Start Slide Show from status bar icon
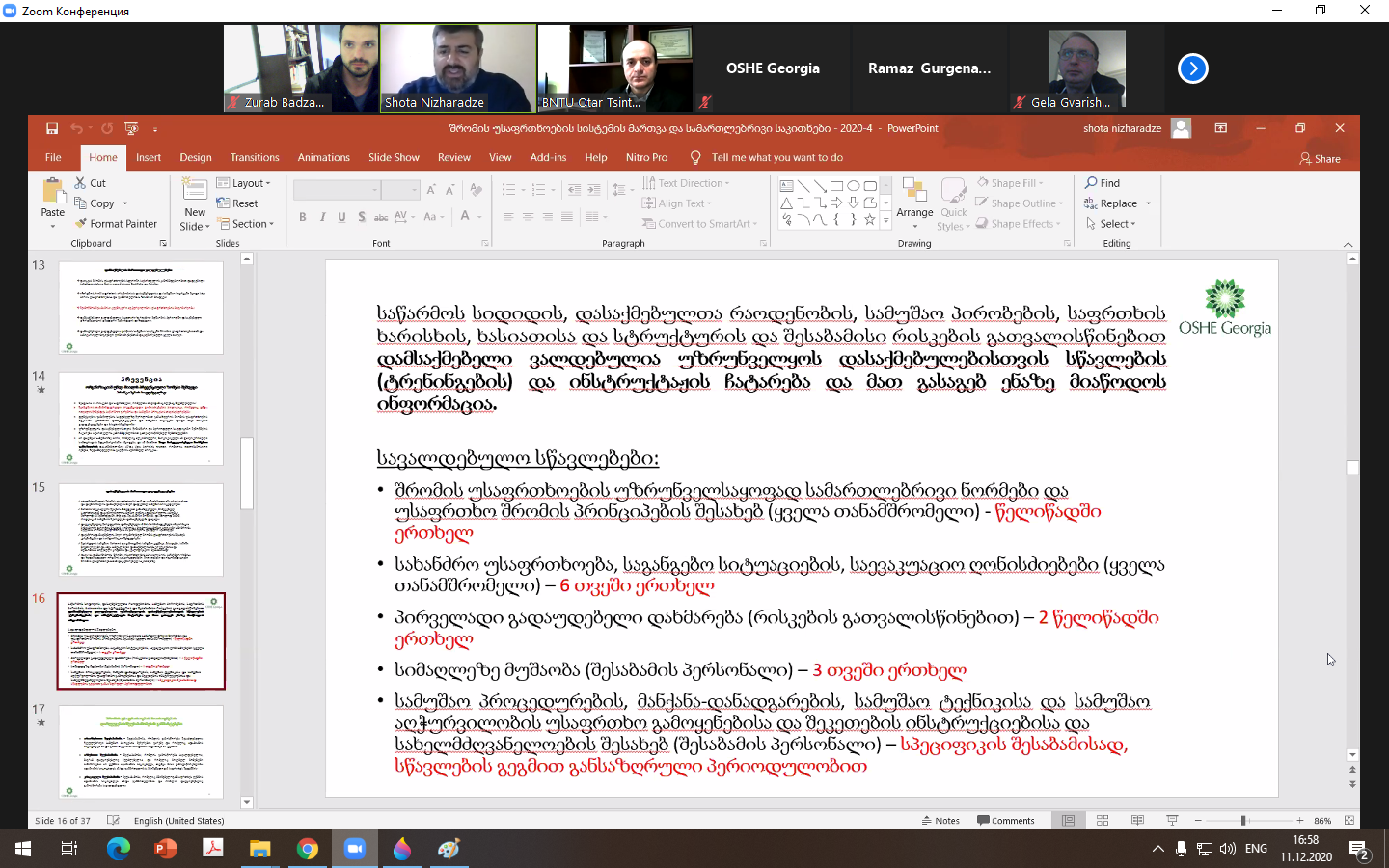The image size is (1389, 868). [1172, 821]
